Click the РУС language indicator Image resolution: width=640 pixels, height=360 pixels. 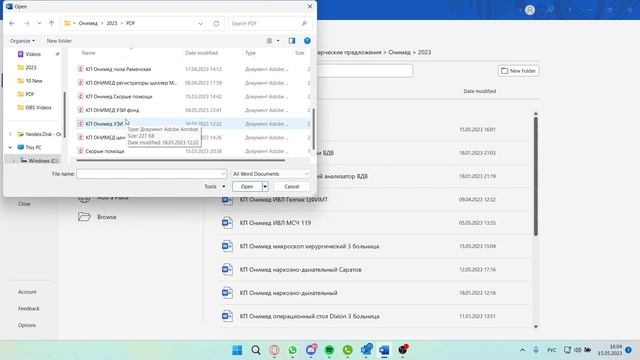click(552, 350)
